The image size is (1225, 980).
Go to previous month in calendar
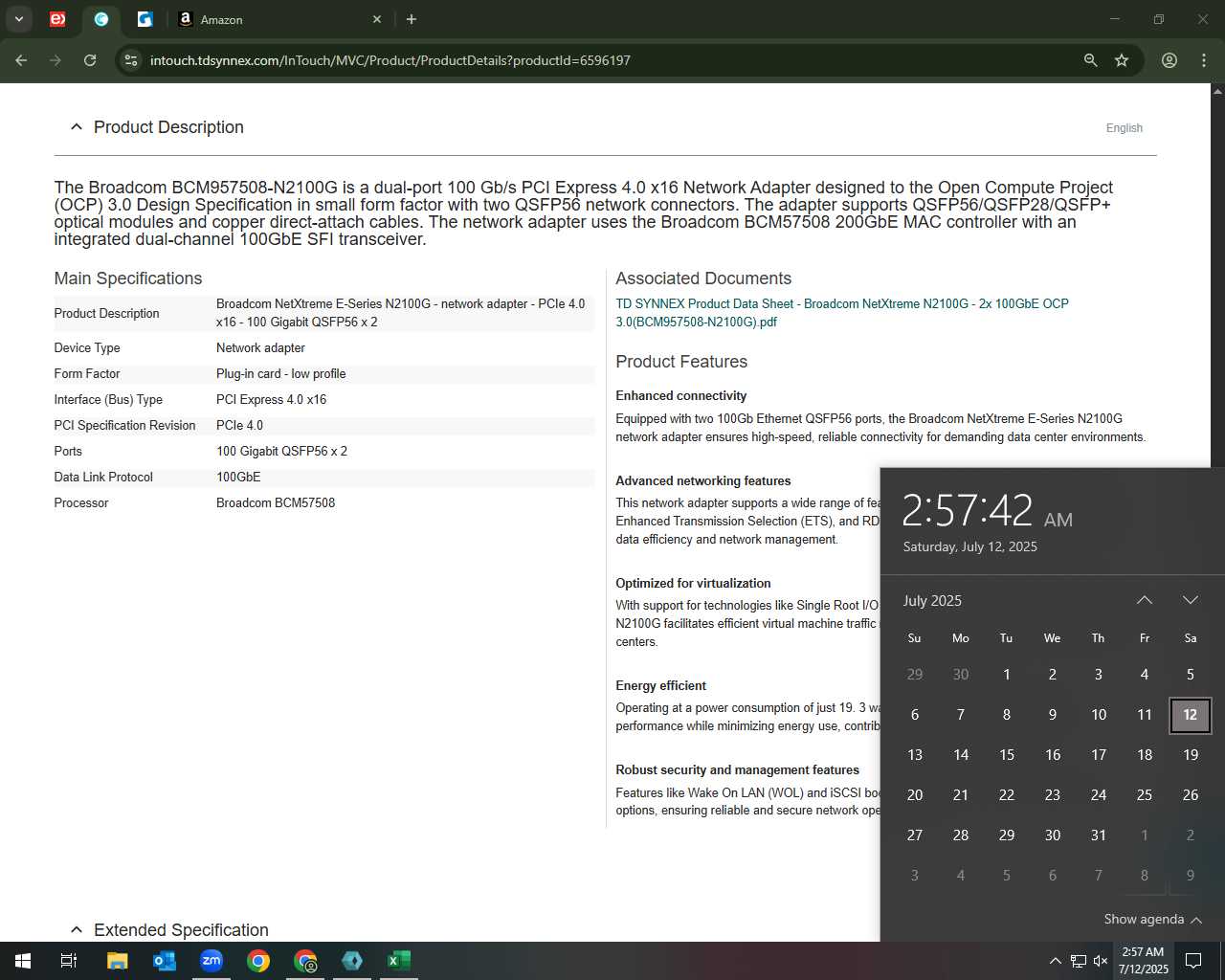pyautogui.click(x=1145, y=600)
